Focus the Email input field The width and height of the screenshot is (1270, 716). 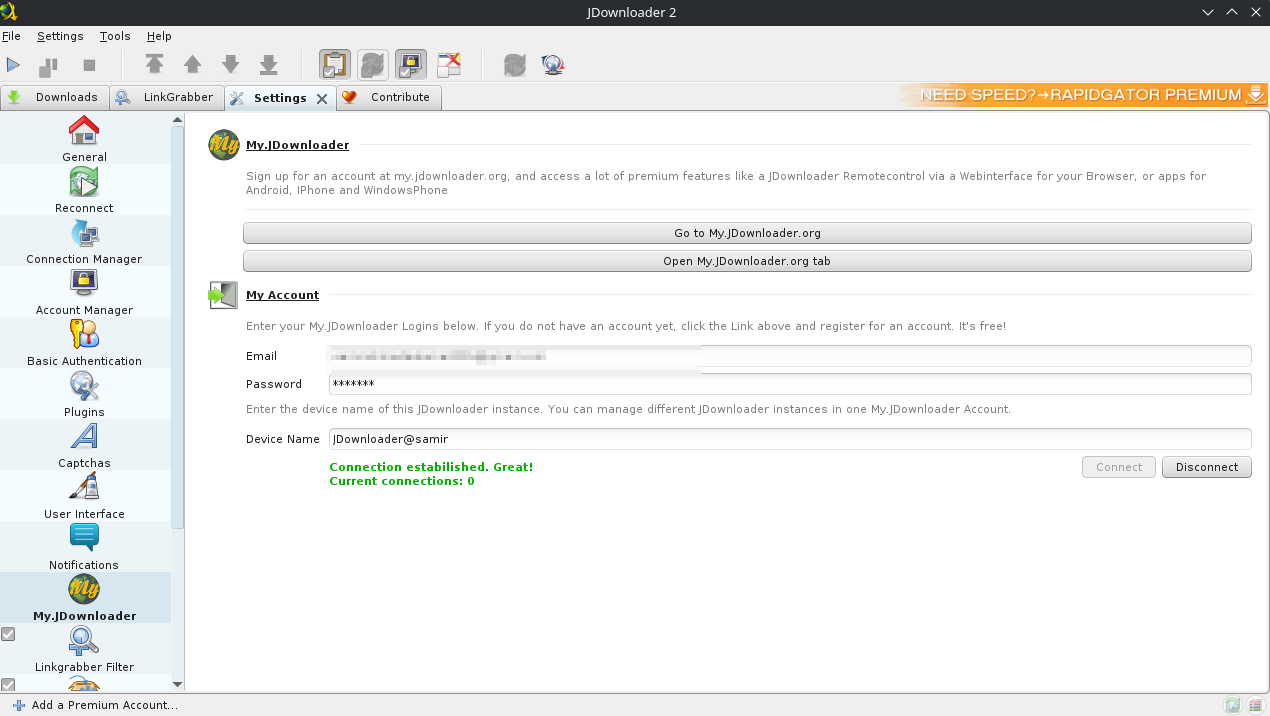790,356
